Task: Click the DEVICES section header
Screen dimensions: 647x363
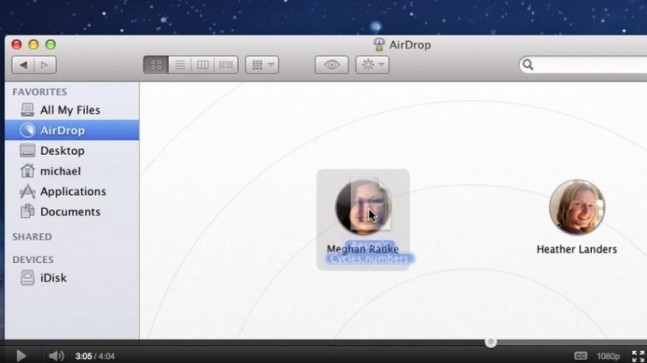Action: click(x=33, y=259)
